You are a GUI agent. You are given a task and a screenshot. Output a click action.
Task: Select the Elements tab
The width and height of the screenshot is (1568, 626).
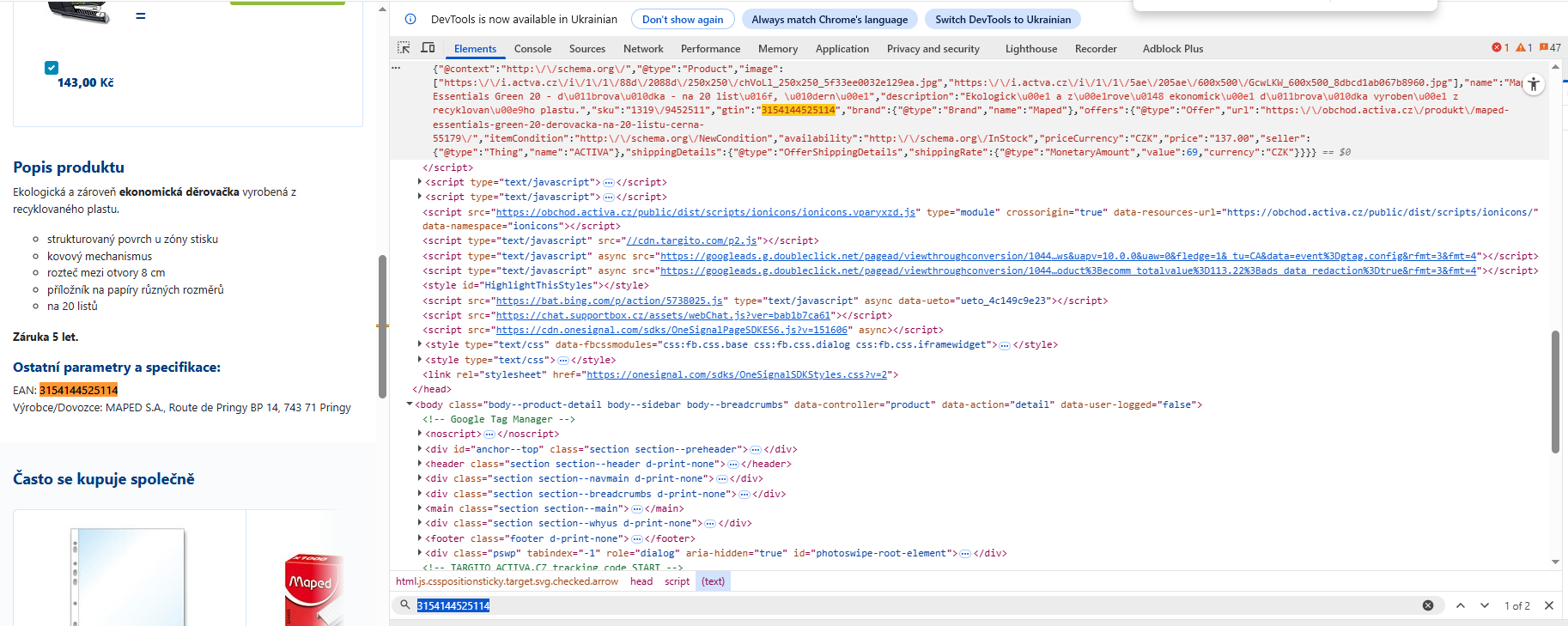[475, 49]
